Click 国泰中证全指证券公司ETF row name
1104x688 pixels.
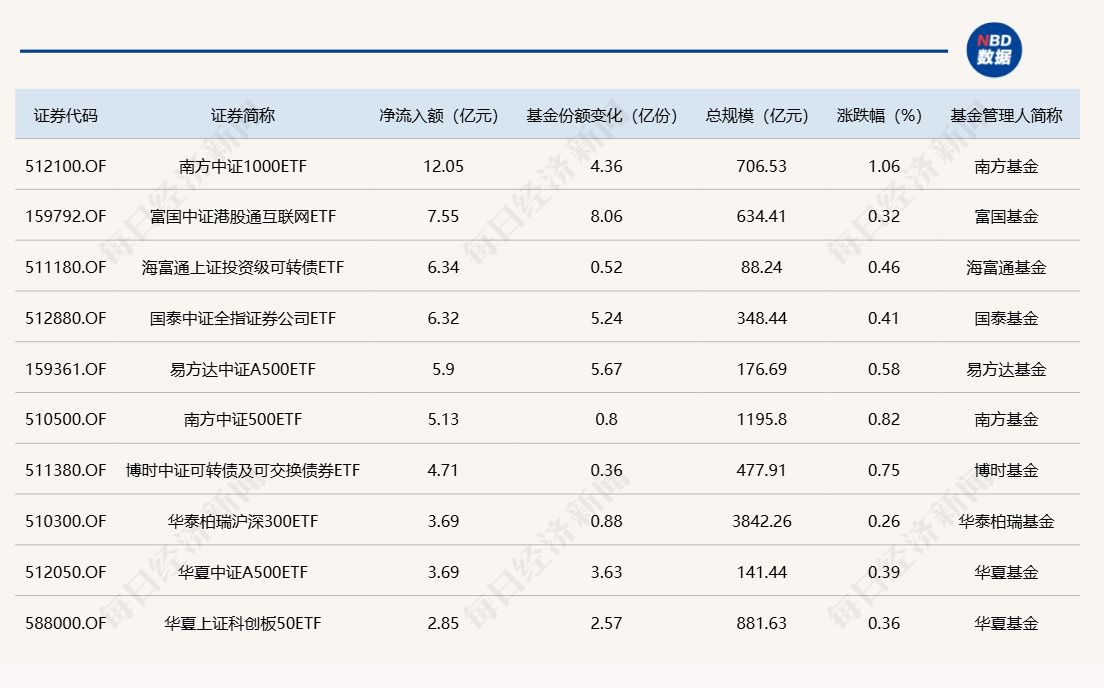click(x=243, y=318)
